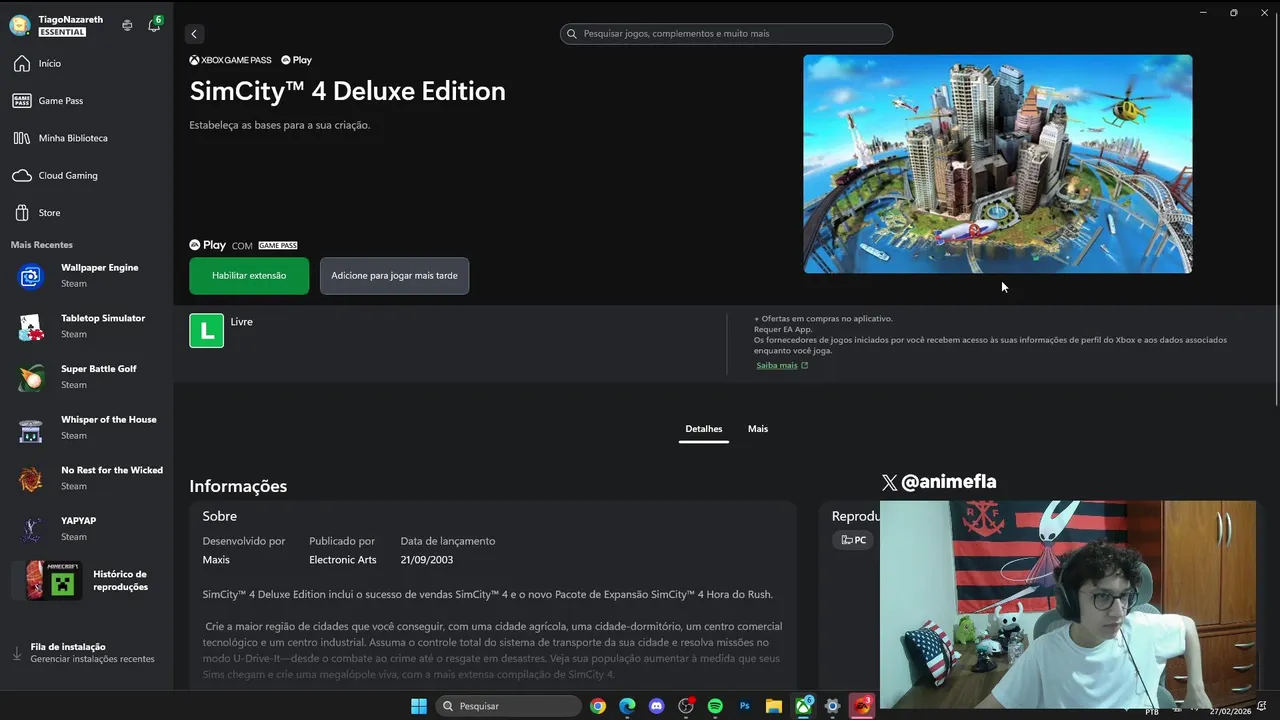Image resolution: width=1280 pixels, height=720 pixels.
Task: Open Google Chrome from the taskbar
Action: 598,706
